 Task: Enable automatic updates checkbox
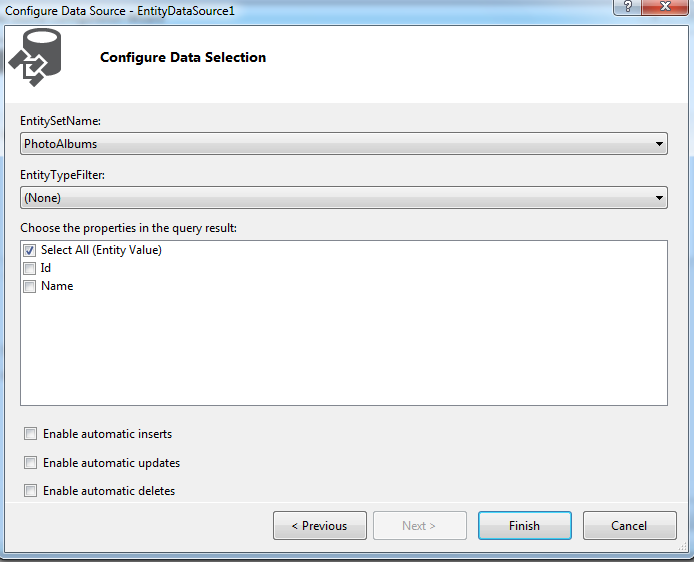(31, 462)
